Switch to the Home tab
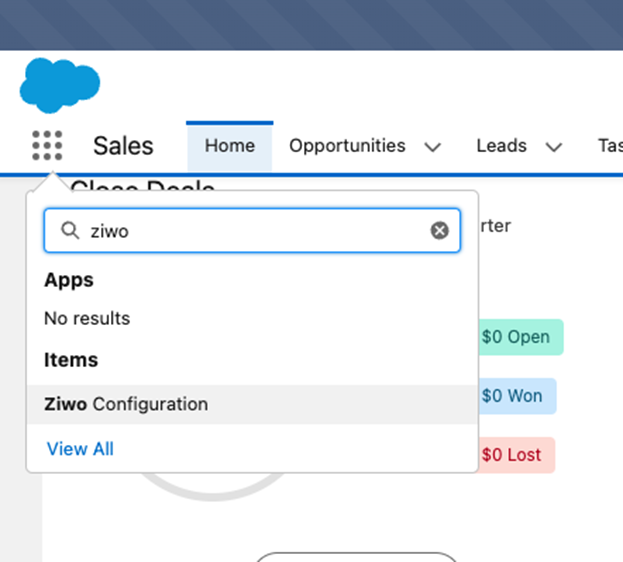The width and height of the screenshot is (623, 562). click(x=230, y=145)
